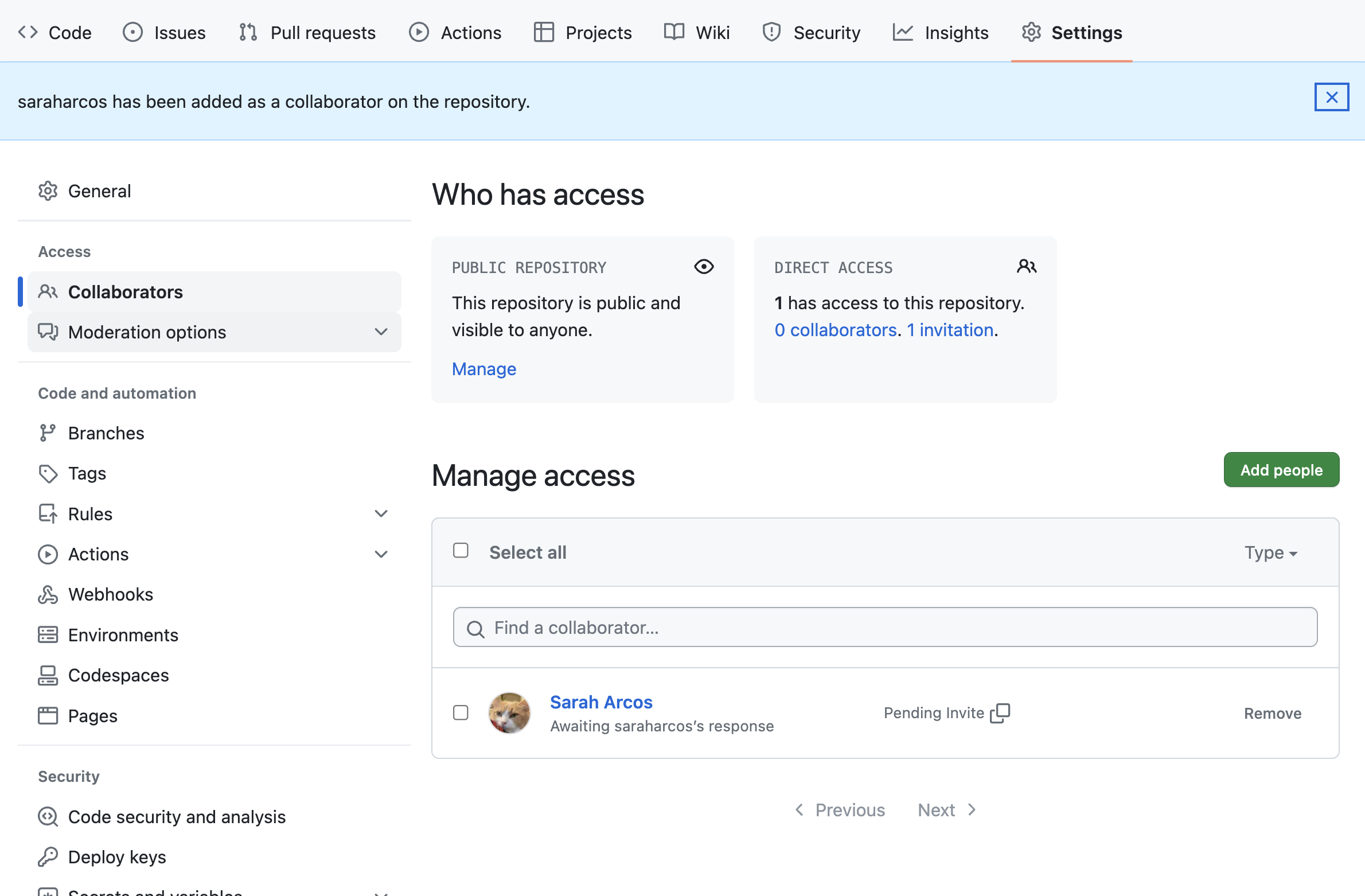
Task: Click the Add people button
Action: tap(1281, 470)
